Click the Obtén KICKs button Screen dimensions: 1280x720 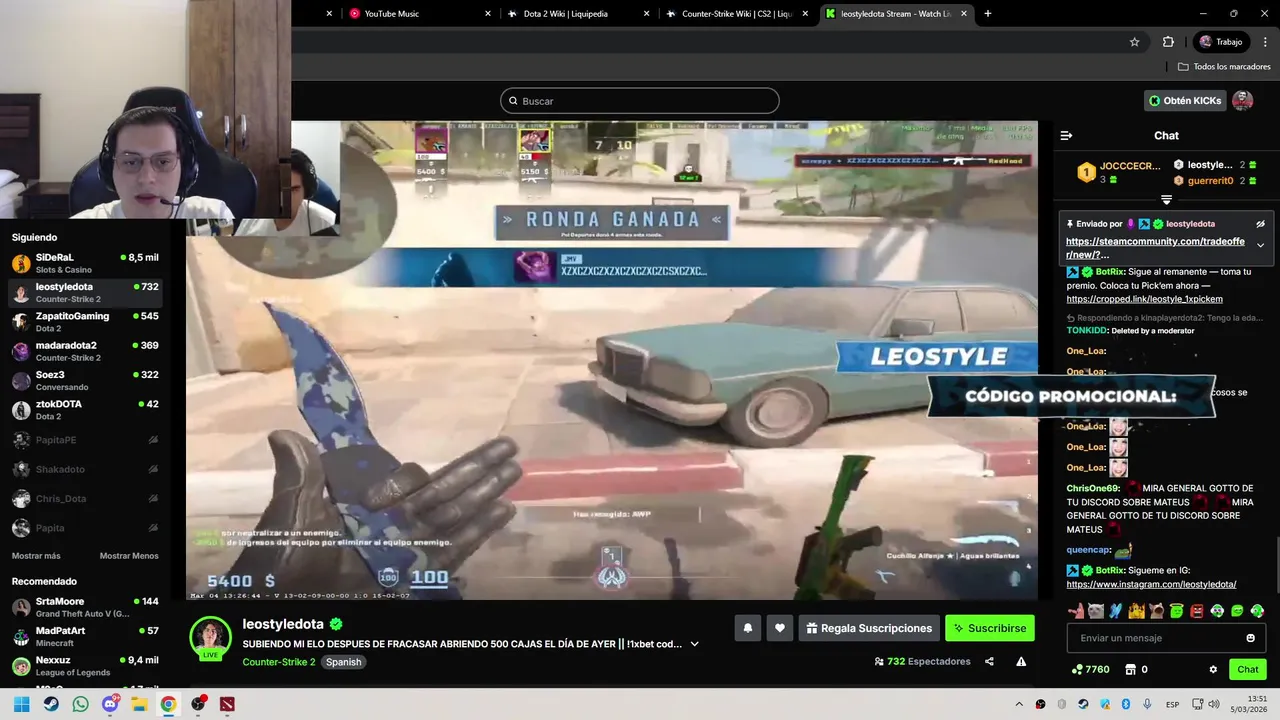point(1185,100)
